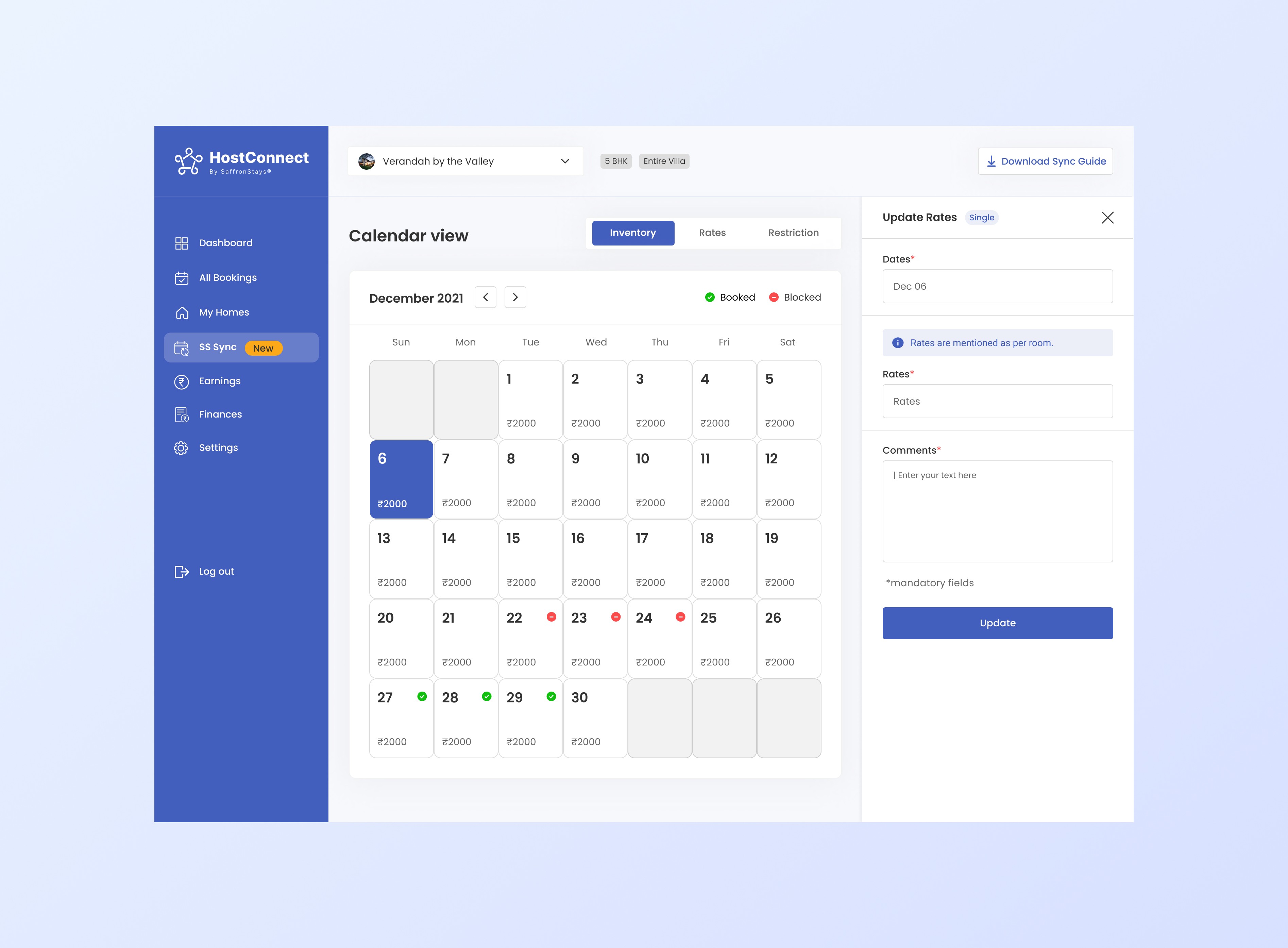The width and height of the screenshot is (1288, 948).
Task: Select the Restriction tab in calendar view
Action: 793,232
